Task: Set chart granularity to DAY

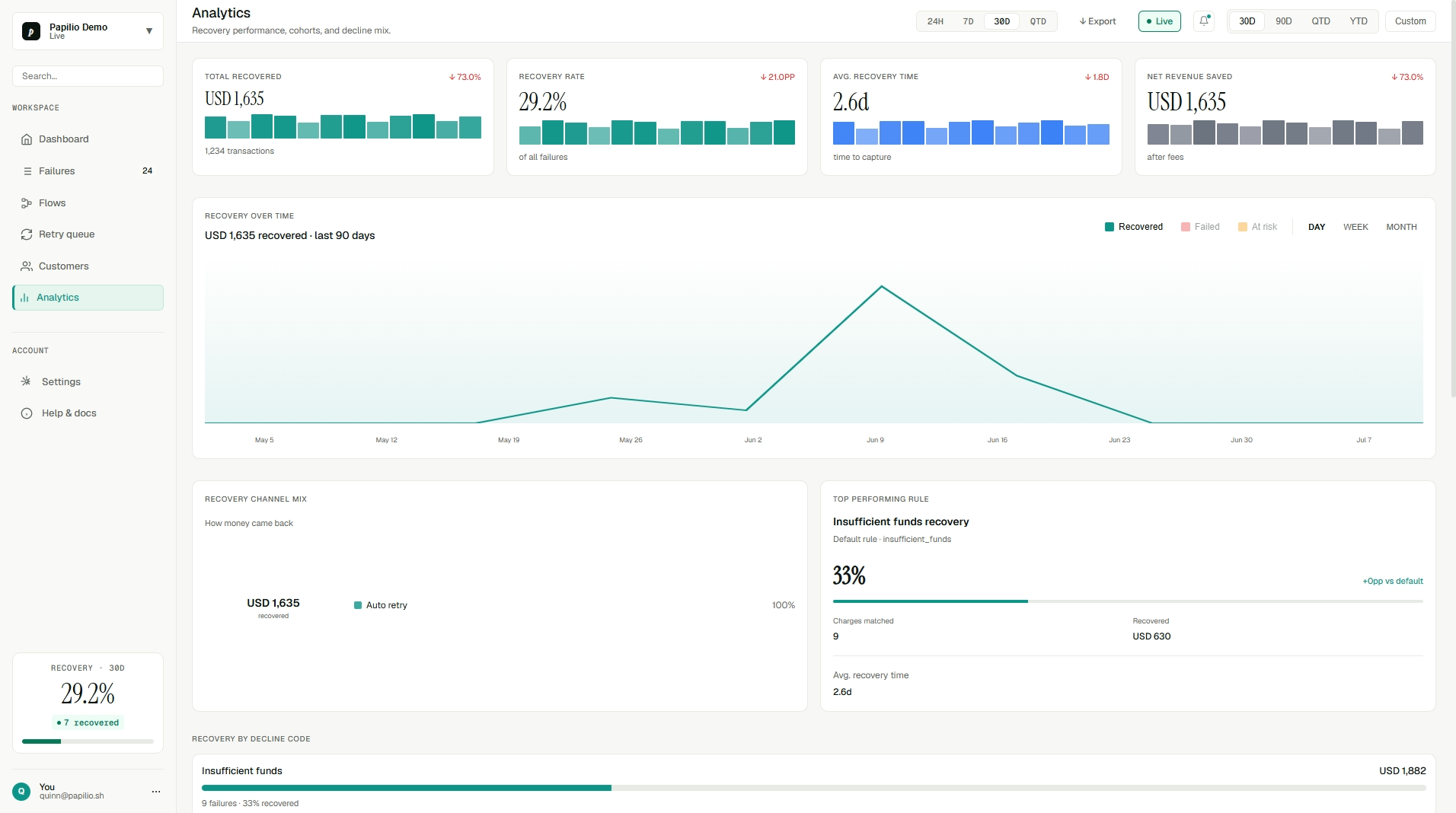Action: tap(1317, 227)
